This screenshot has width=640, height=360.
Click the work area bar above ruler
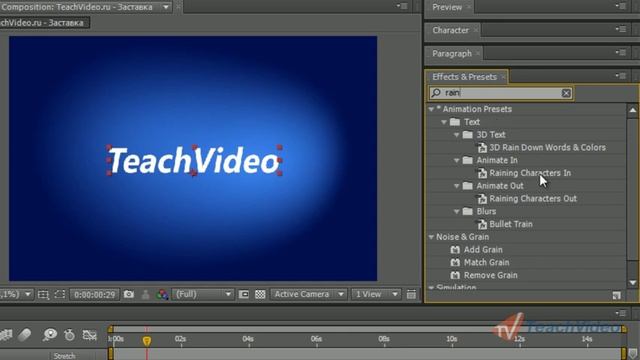coord(367,329)
